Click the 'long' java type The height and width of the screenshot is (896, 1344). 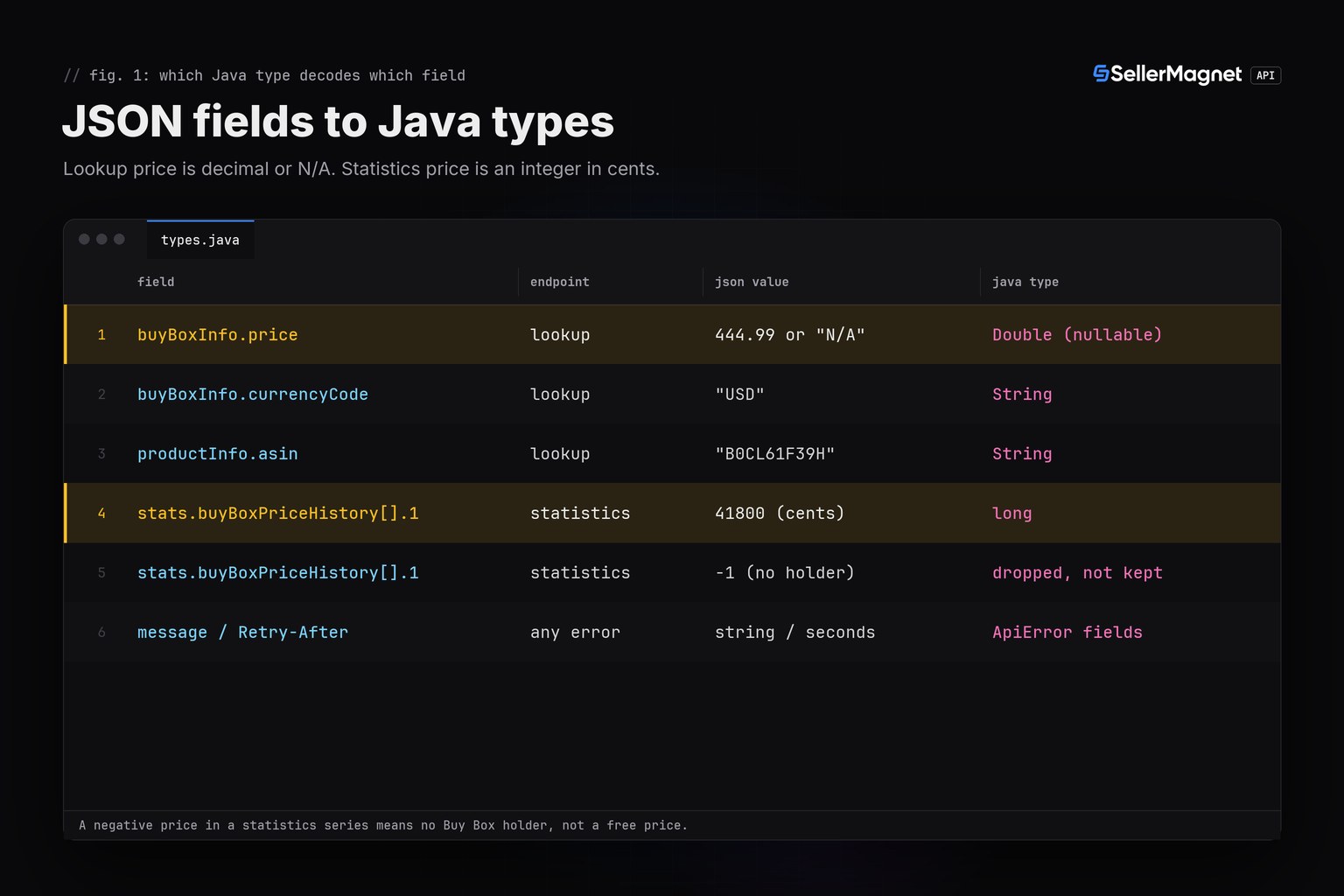click(1012, 513)
